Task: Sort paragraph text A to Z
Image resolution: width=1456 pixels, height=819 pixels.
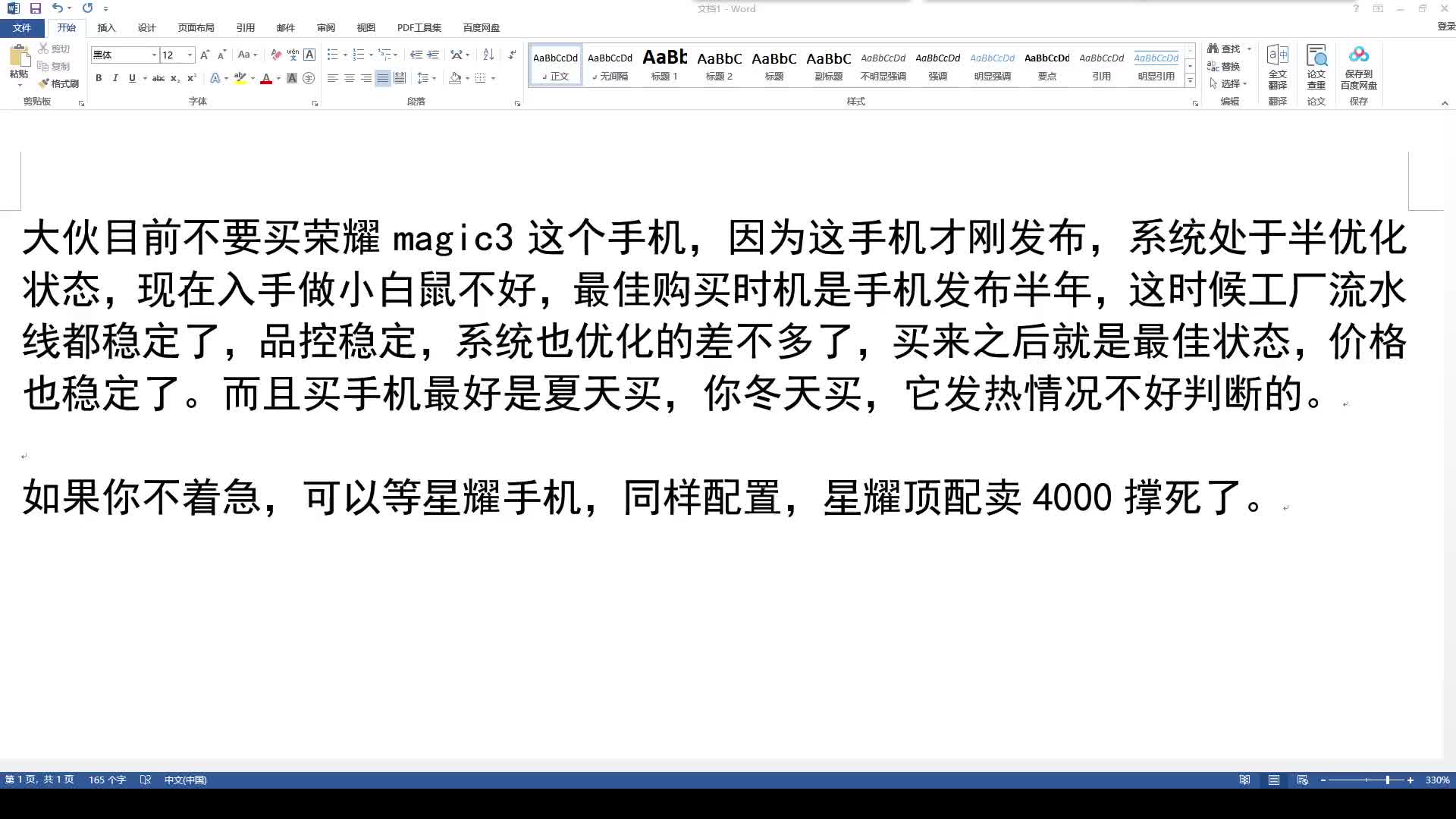Action: [x=488, y=55]
